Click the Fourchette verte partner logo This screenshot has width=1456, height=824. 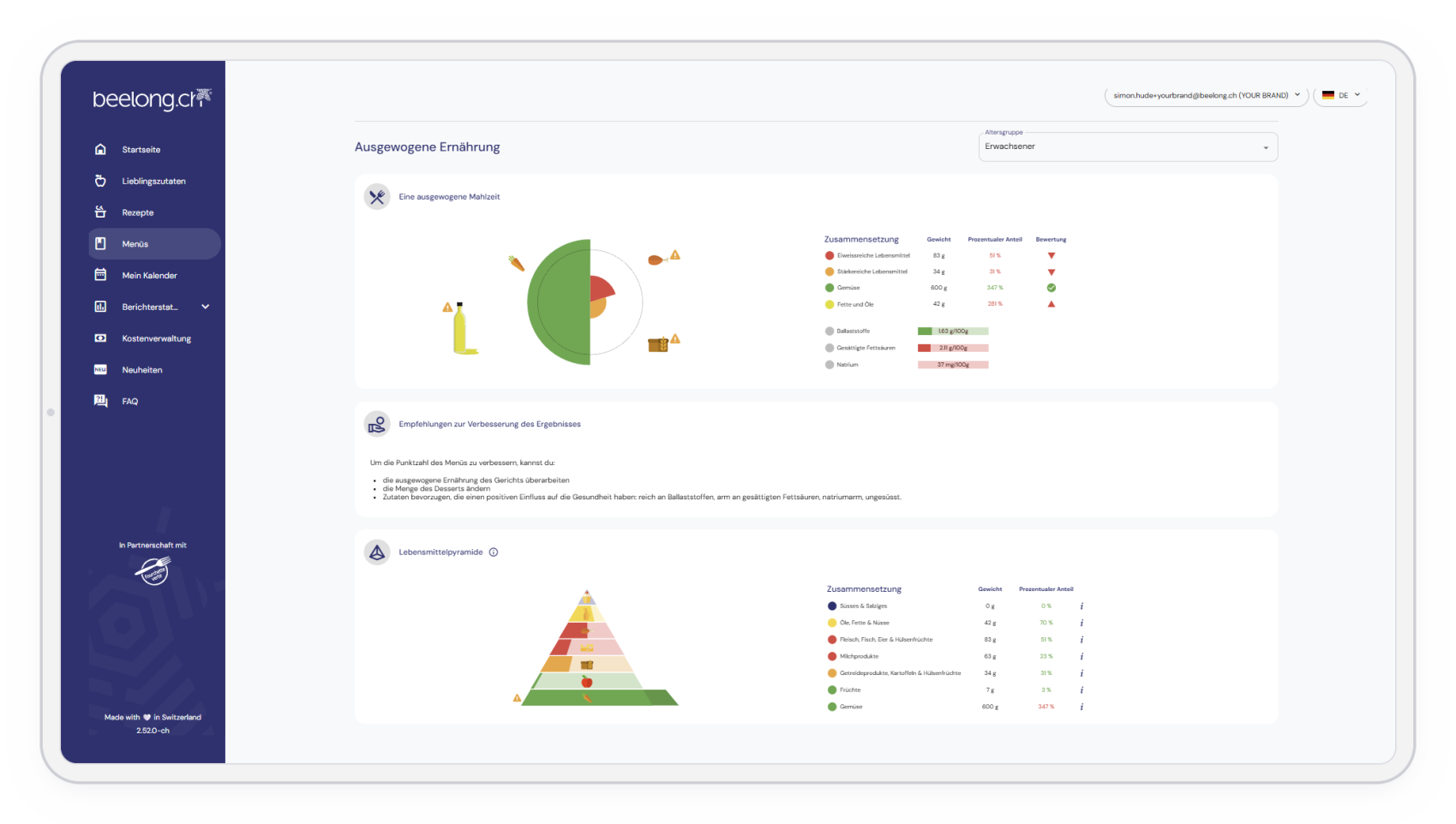click(x=153, y=570)
